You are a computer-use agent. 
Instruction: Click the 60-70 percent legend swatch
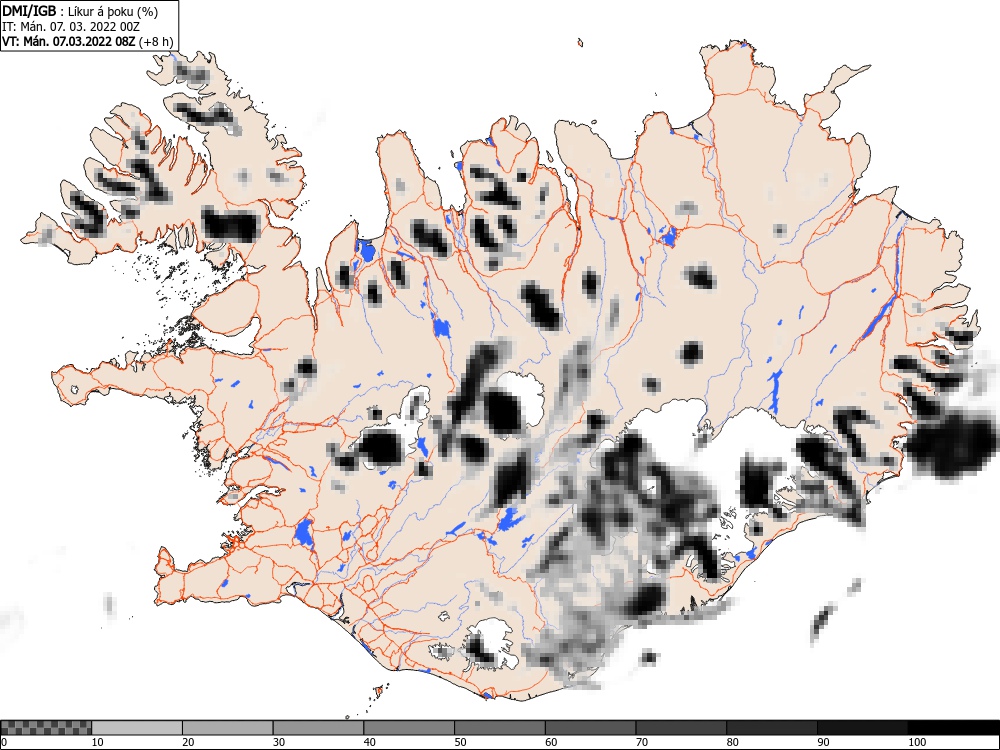pos(590,728)
